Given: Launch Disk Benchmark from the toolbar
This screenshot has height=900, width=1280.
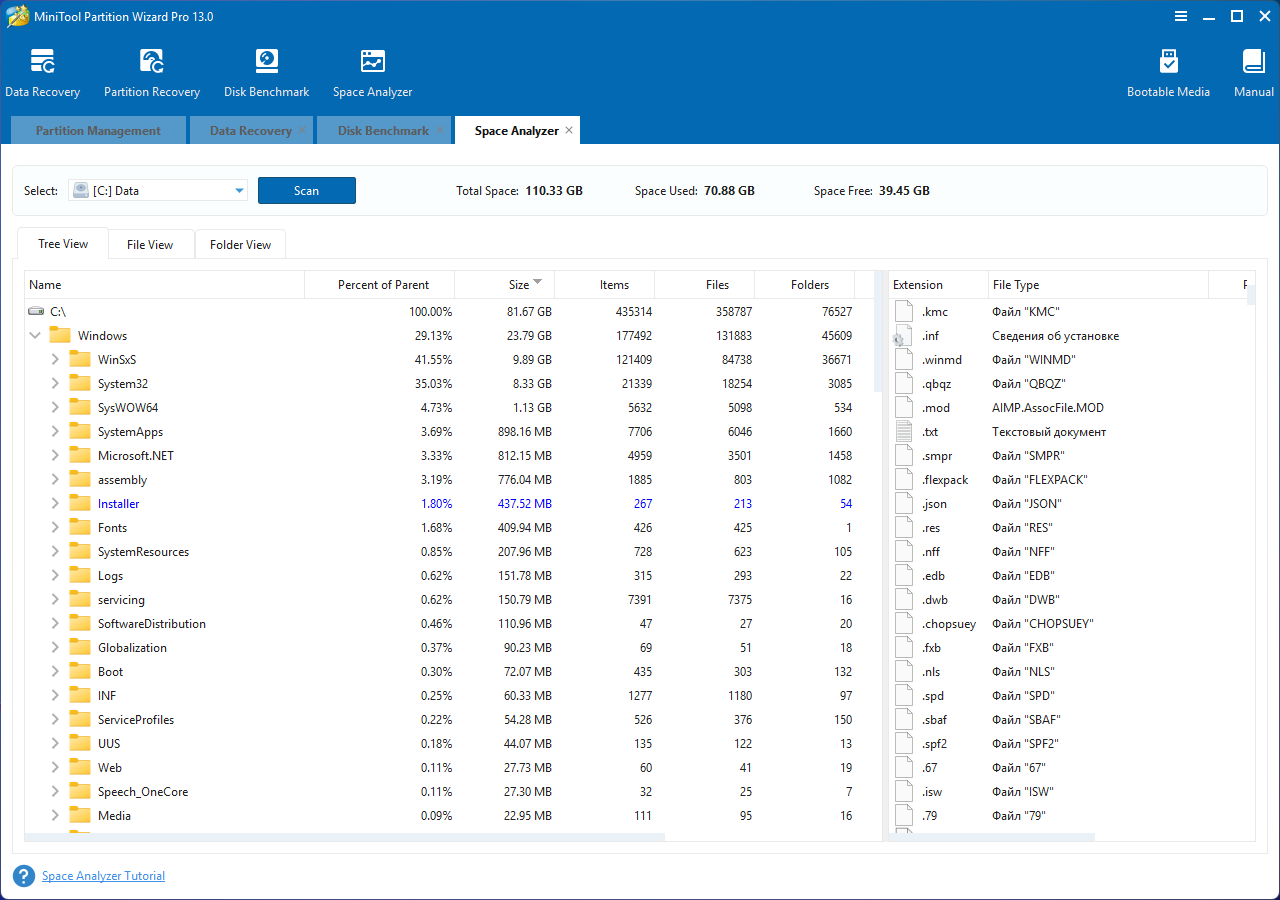Looking at the screenshot, I should pos(266,62).
